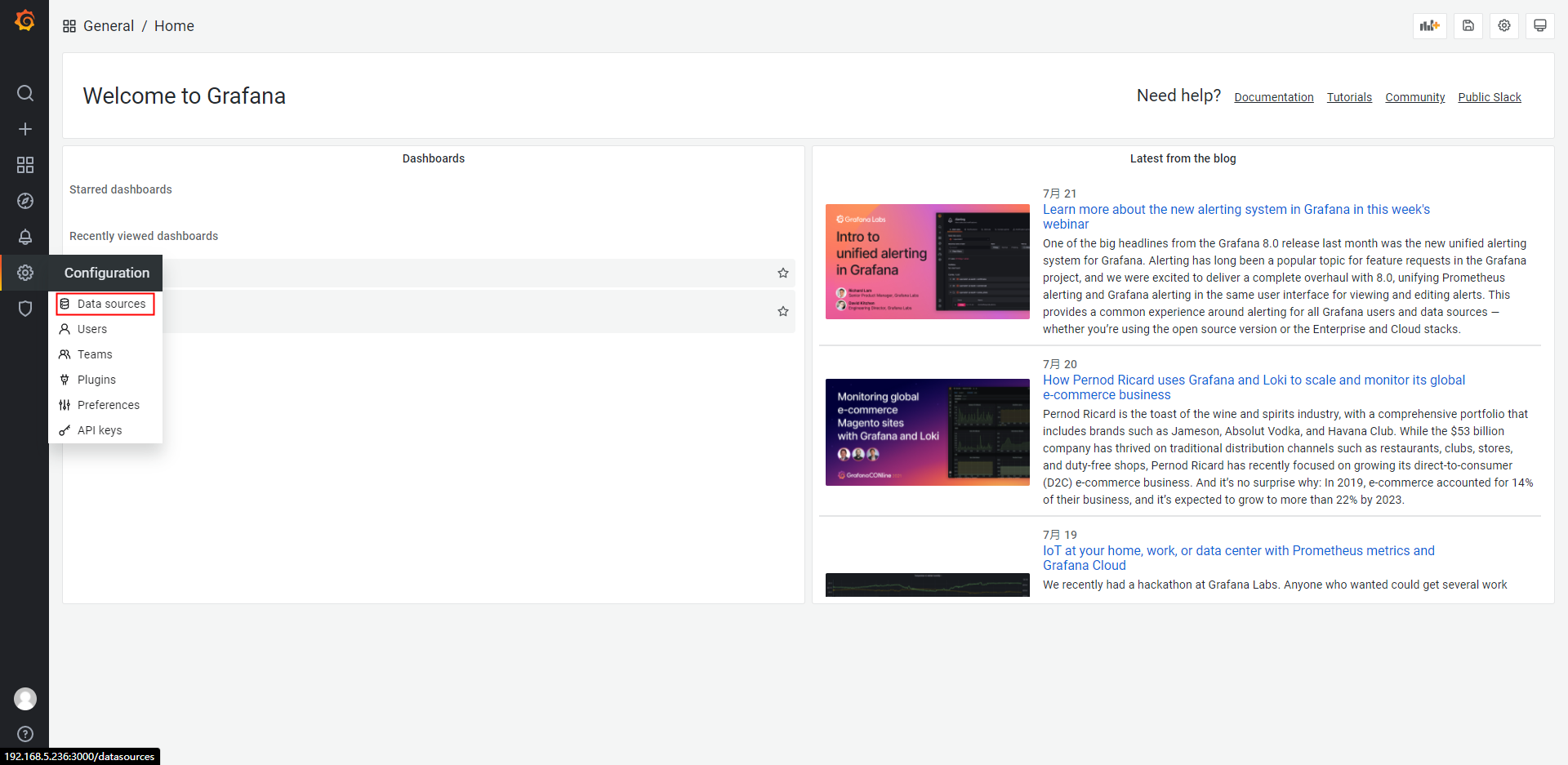Open Preferences in Configuration menu
This screenshot has height=765, width=1568.
pyautogui.click(x=105, y=405)
